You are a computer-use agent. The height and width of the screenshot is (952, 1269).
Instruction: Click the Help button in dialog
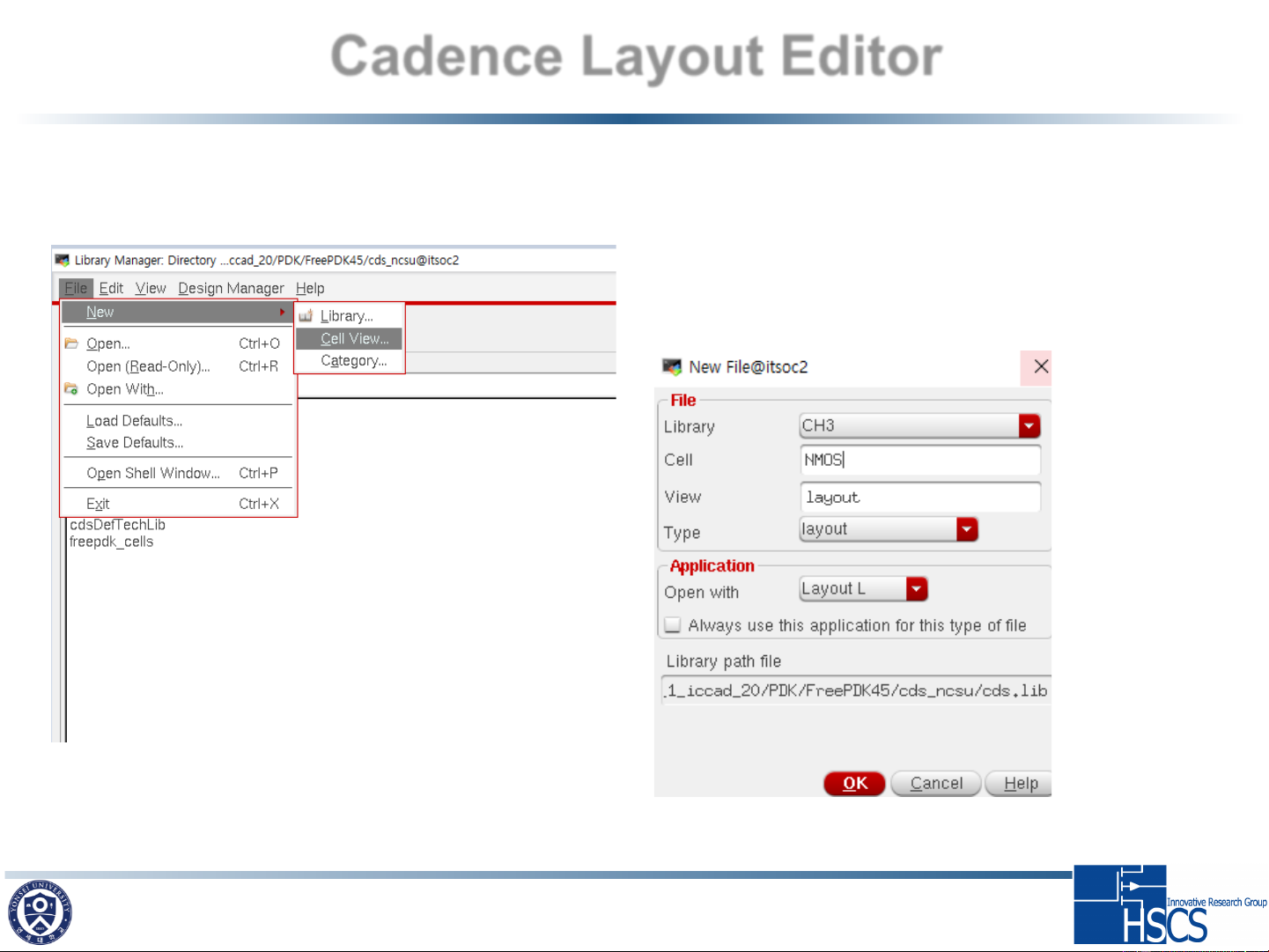point(1020,784)
